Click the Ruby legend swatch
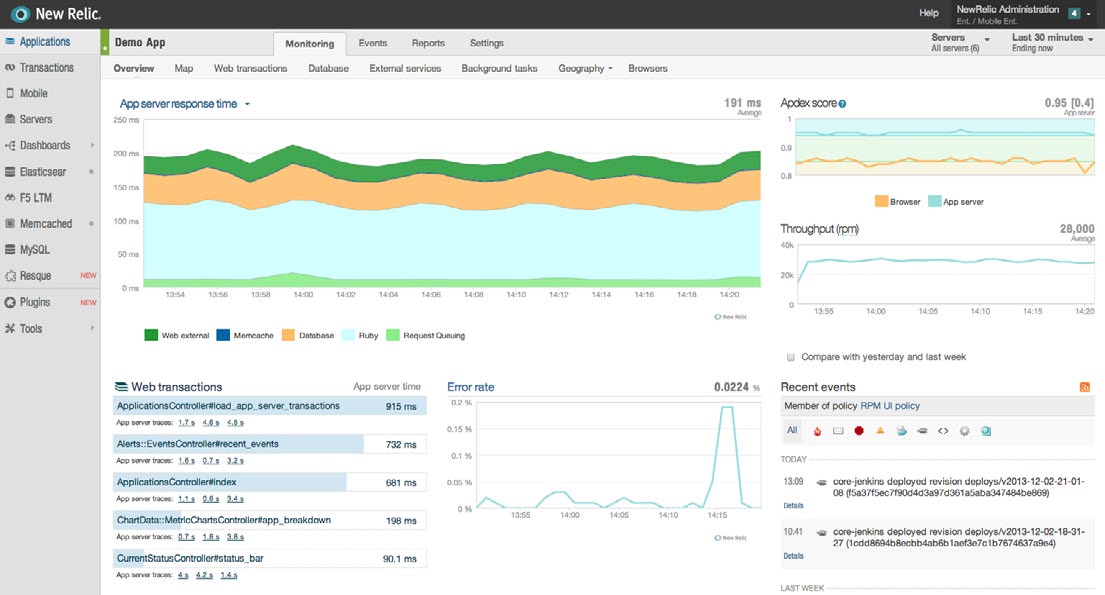 point(348,336)
